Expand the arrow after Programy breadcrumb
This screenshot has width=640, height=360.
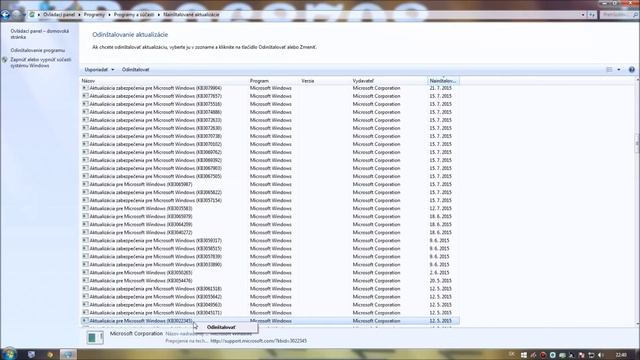pos(109,15)
